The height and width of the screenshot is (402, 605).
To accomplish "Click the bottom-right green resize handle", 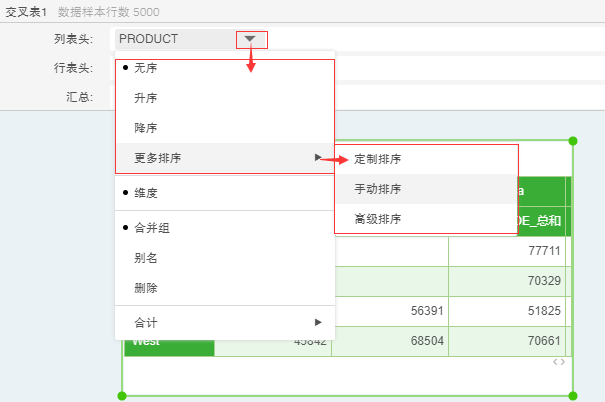I will 573,396.
